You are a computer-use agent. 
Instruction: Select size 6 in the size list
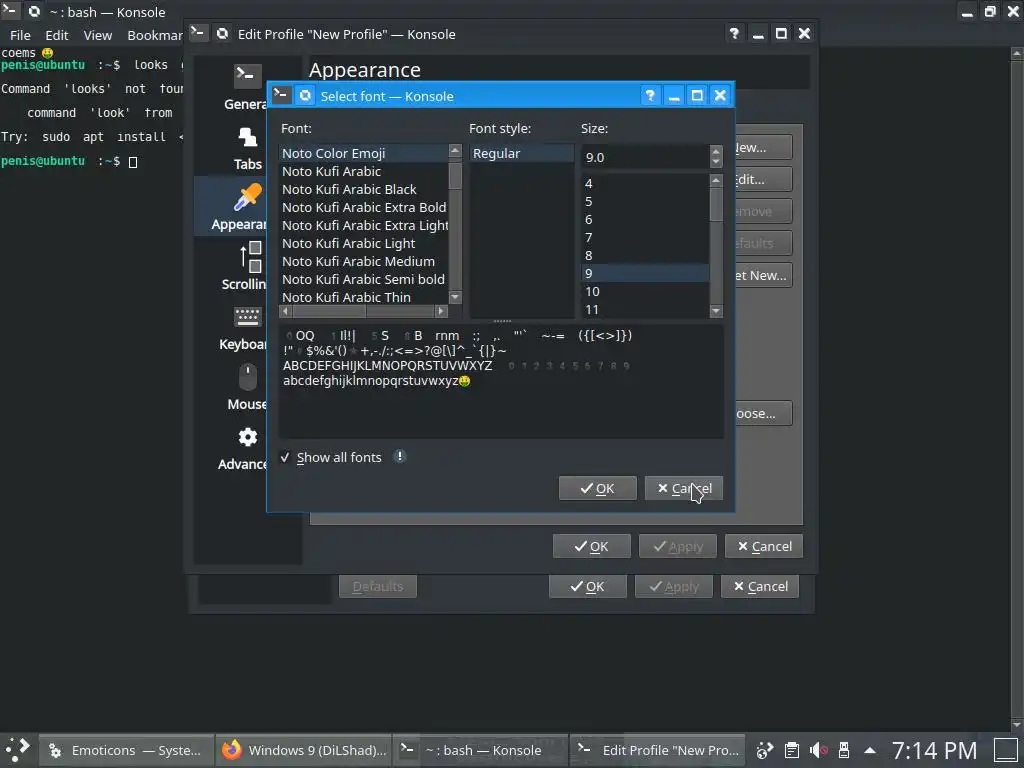tap(645, 219)
